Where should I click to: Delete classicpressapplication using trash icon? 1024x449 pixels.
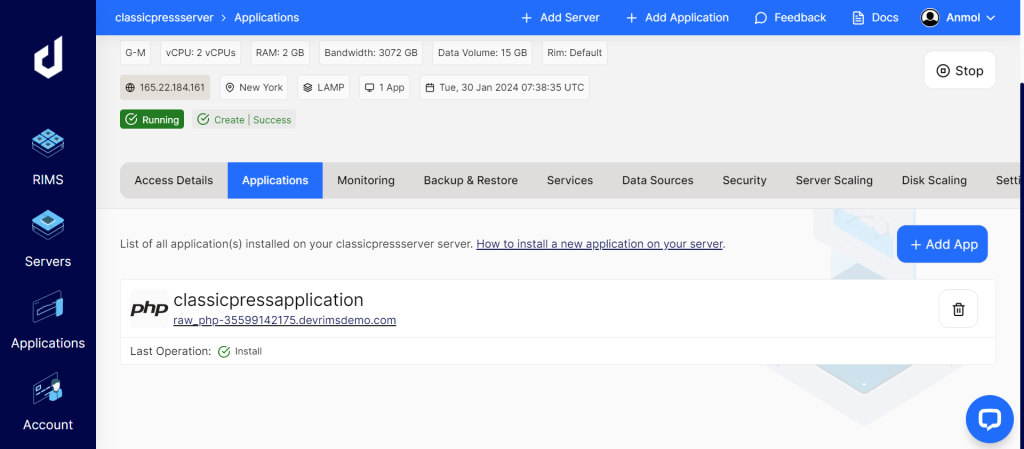[x=958, y=309]
